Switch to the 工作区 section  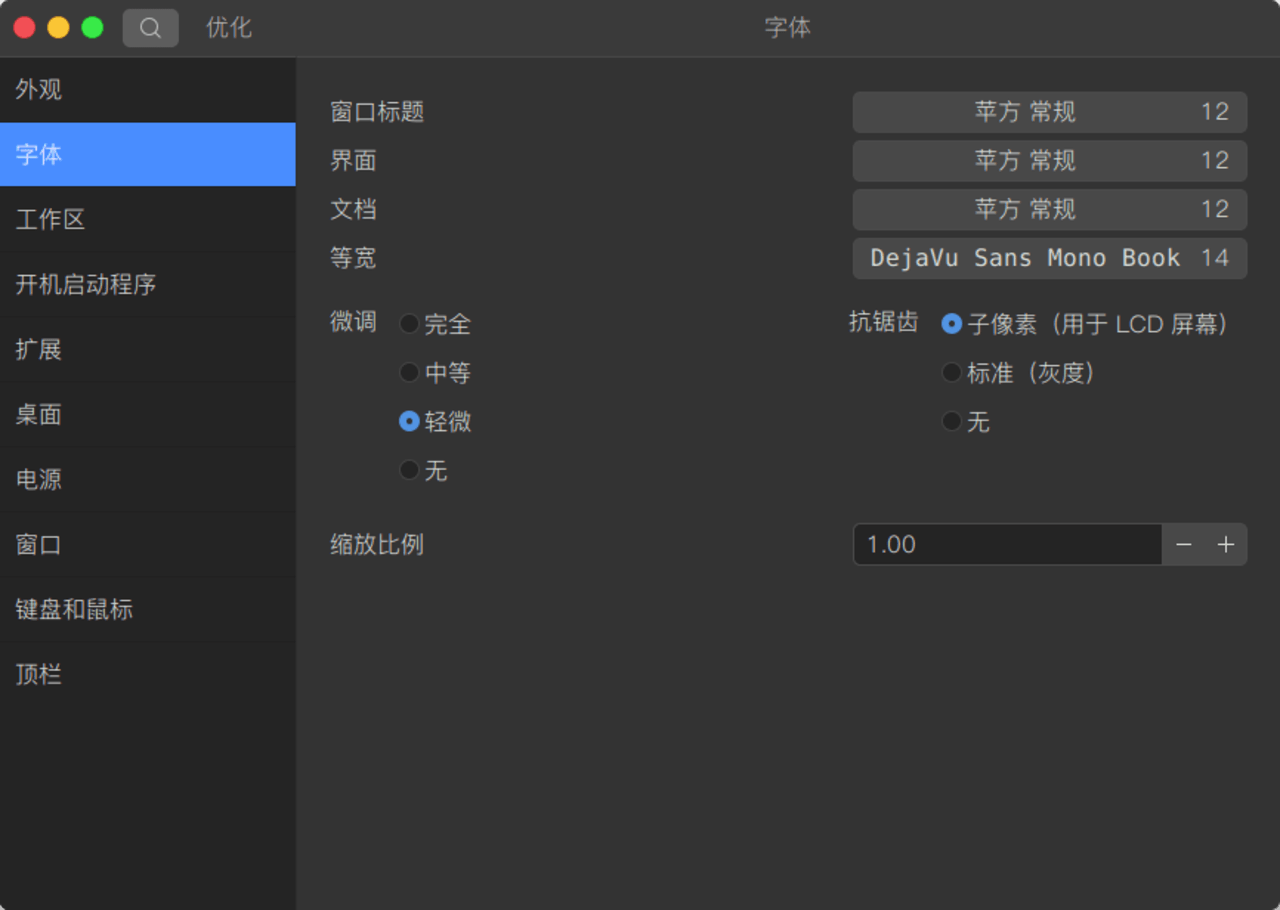[x=148, y=219]
